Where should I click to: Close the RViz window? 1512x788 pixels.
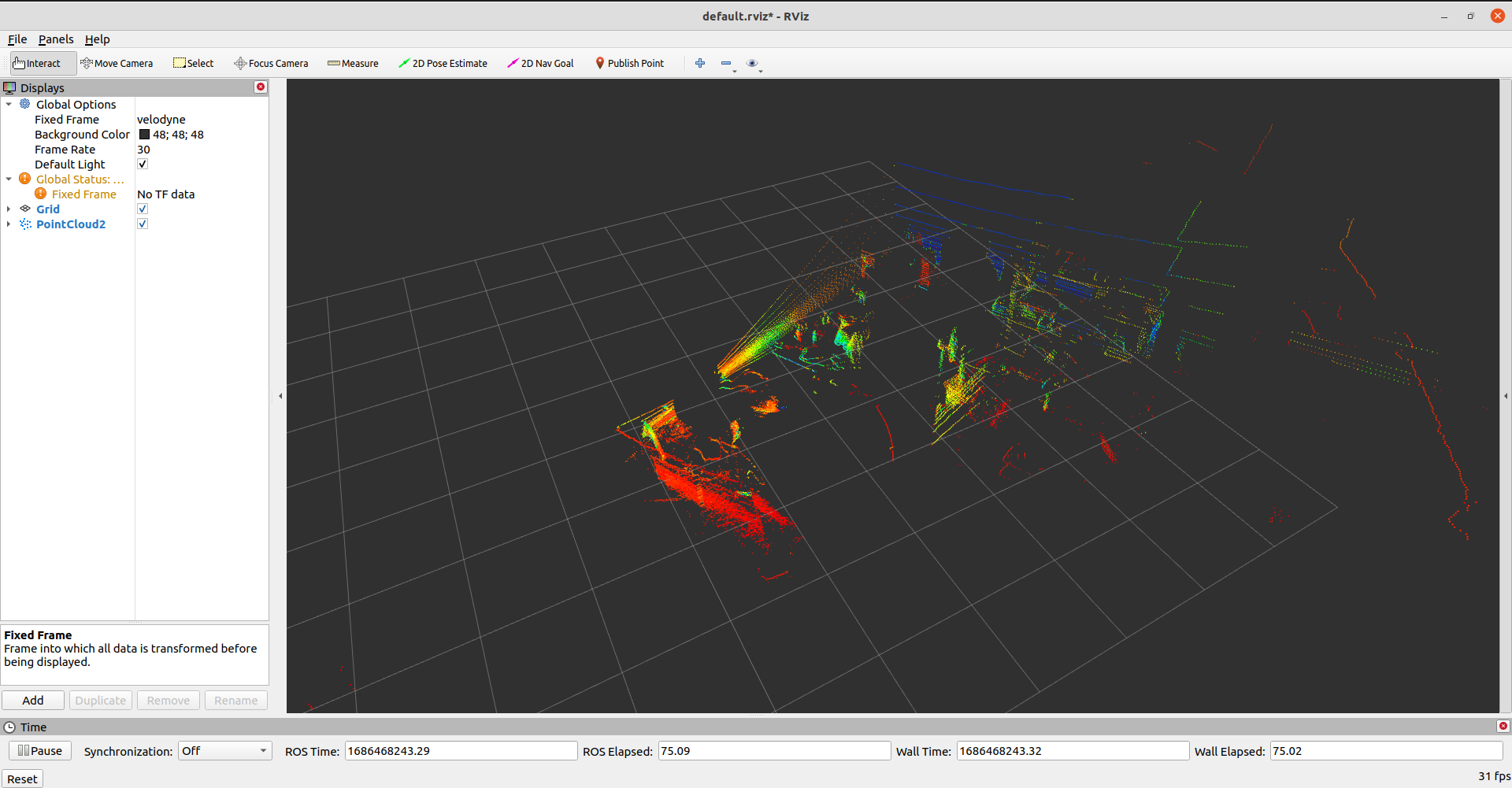tap(1497, 16)
